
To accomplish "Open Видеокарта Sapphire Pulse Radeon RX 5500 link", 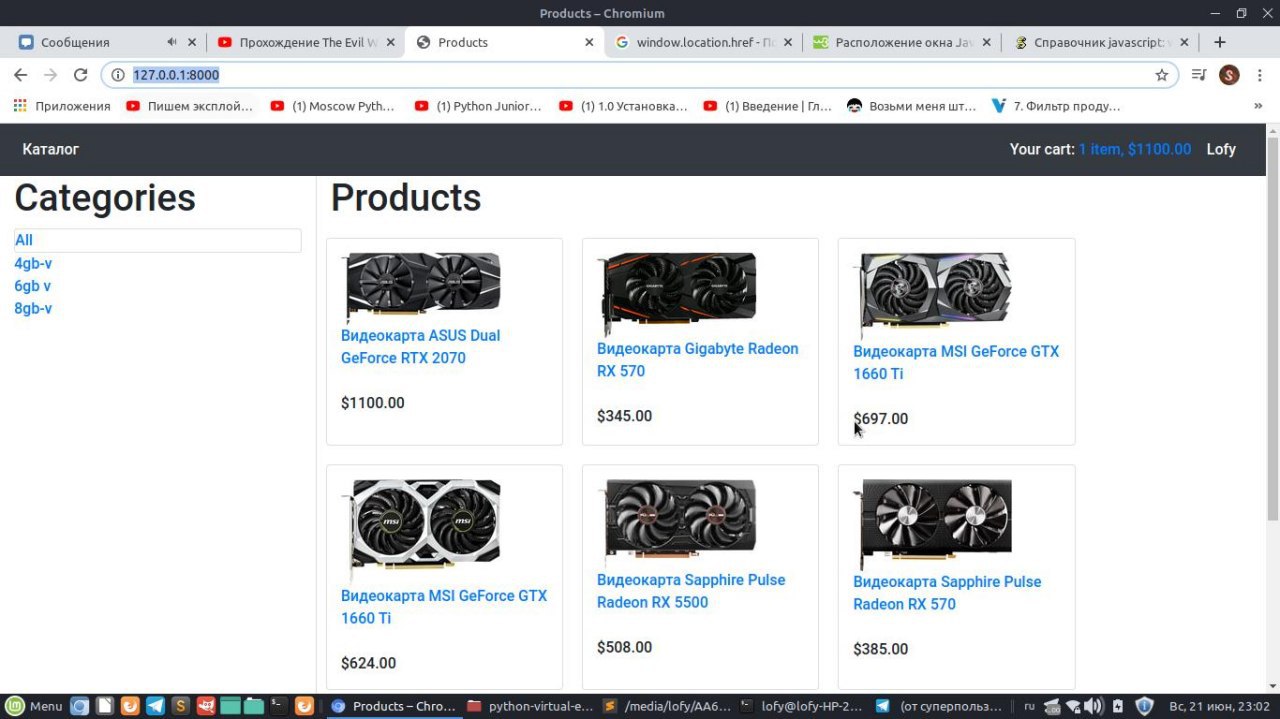I will point(691,591).
